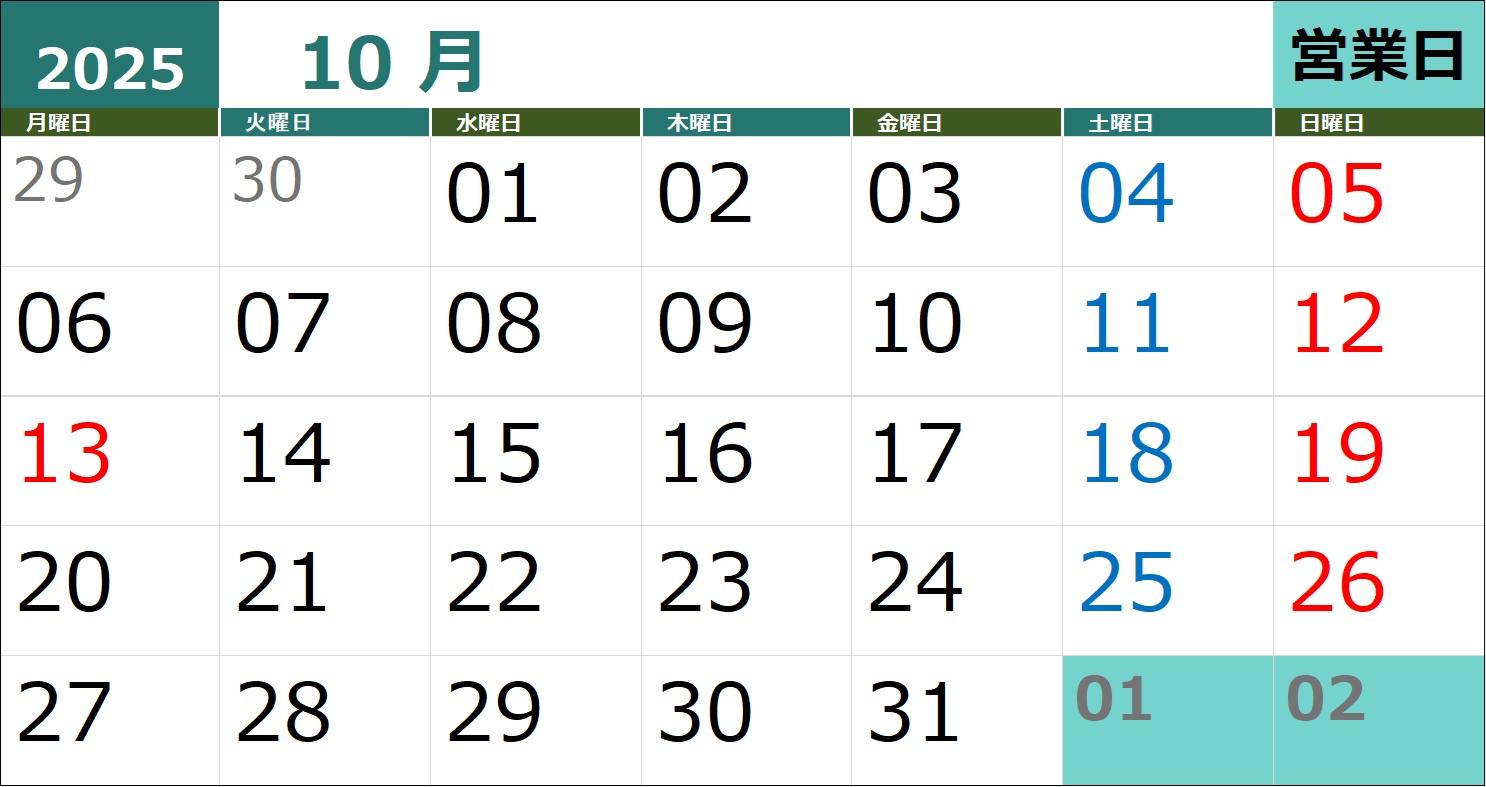Click the 土曜日 weekday header
The height and width of the screenshot is (787, 1486).
(x=1120, y=123)
